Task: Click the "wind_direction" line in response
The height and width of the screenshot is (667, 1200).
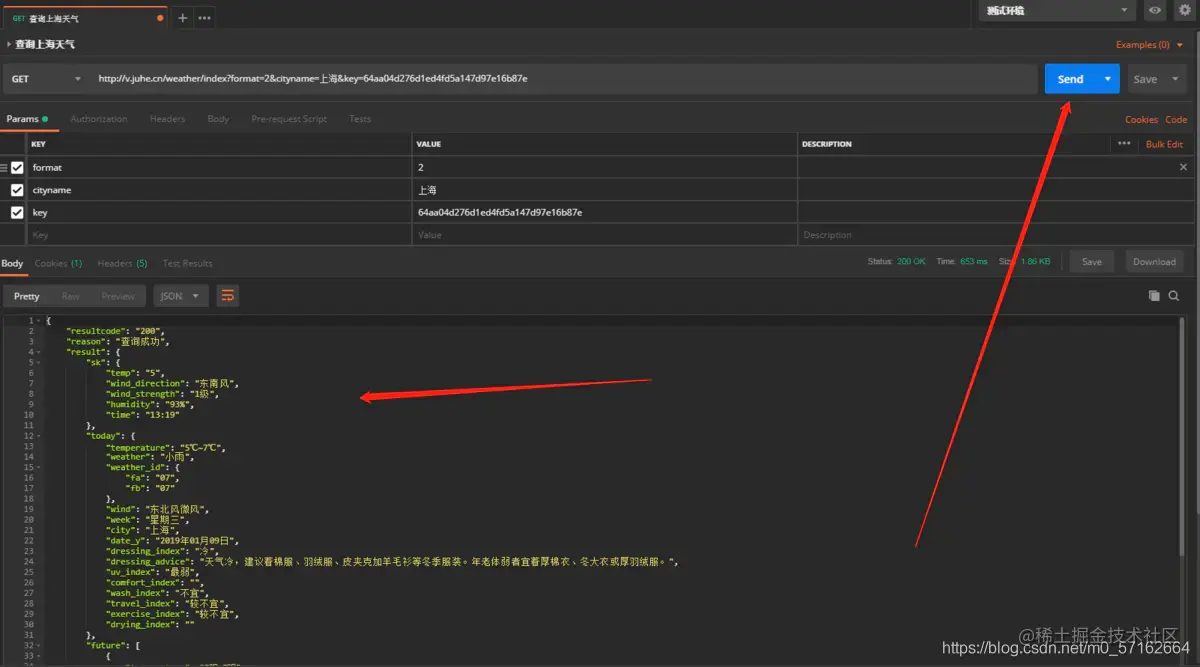Action: [172, 383]
